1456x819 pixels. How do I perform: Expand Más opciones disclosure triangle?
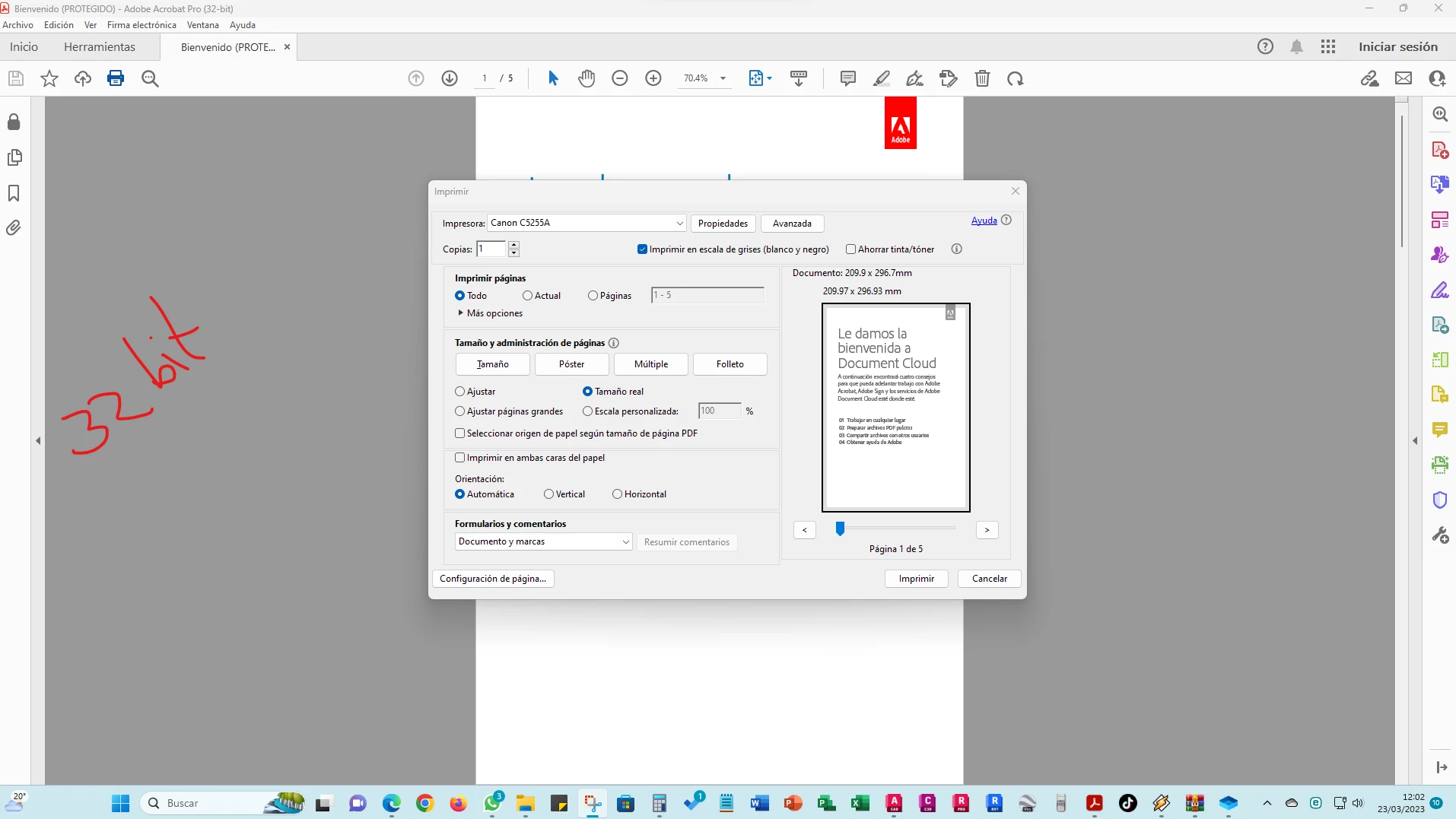(x=460, y=313)
